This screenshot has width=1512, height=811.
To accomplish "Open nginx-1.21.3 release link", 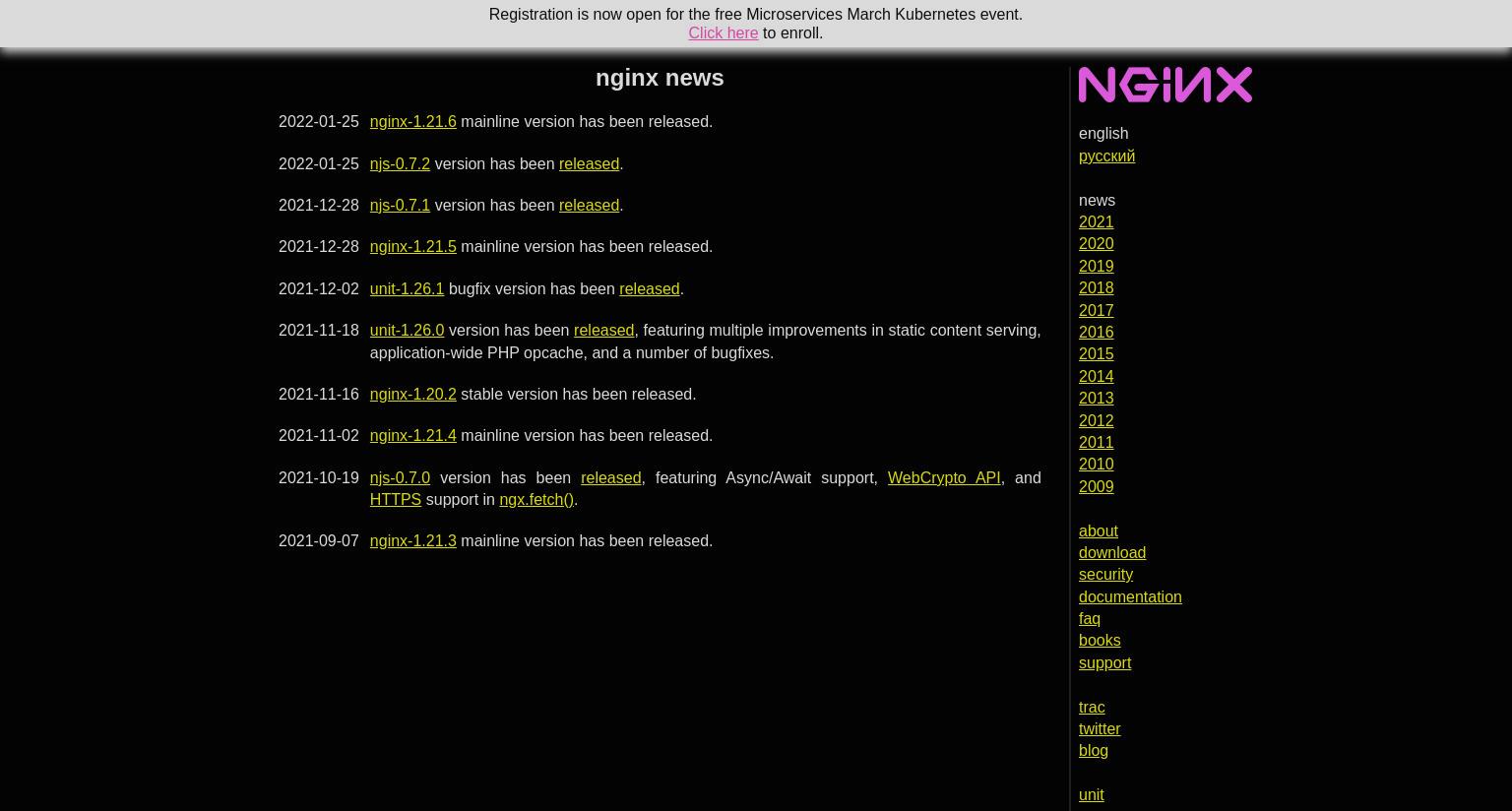I will pyautogui.click(x=412, y=540).
